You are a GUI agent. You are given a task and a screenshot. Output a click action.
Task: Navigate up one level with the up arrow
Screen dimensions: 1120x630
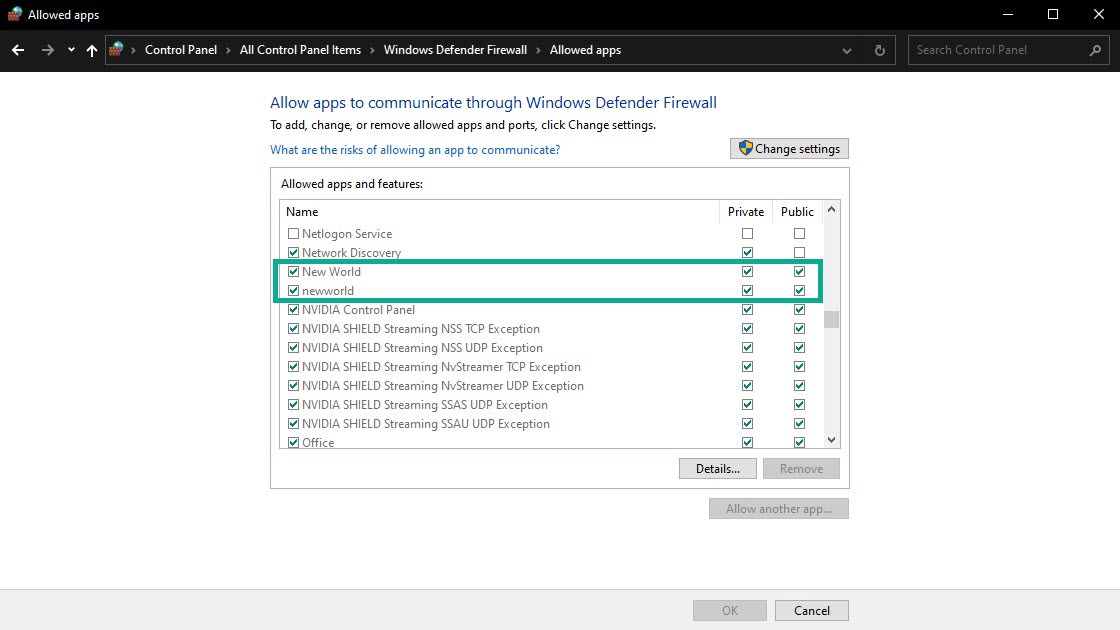[x=91, y=49]
